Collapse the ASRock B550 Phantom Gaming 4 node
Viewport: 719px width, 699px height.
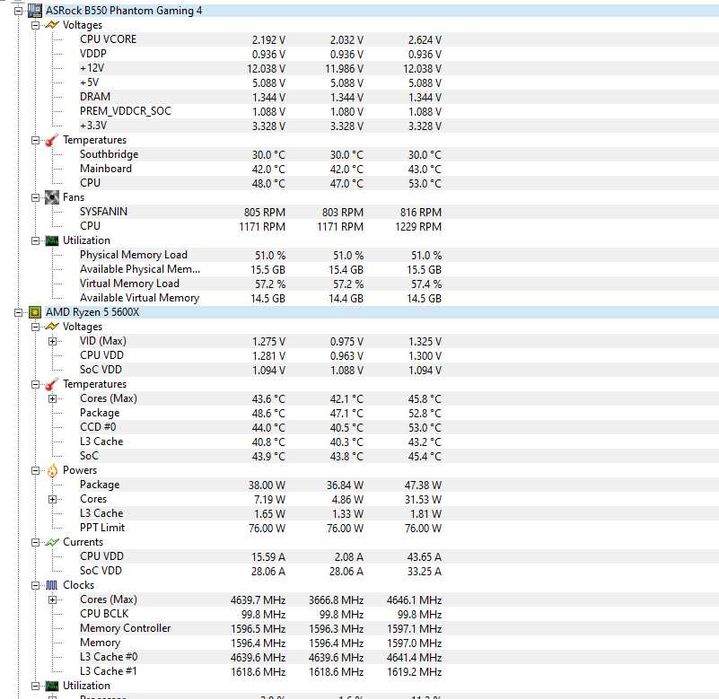click(x=18, y=11)
